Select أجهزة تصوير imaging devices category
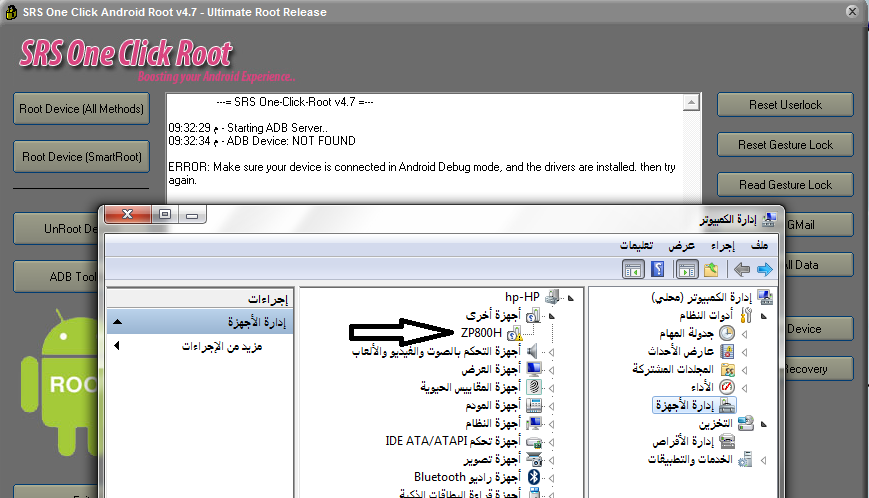Screen dimensions: 869x498 492,459
